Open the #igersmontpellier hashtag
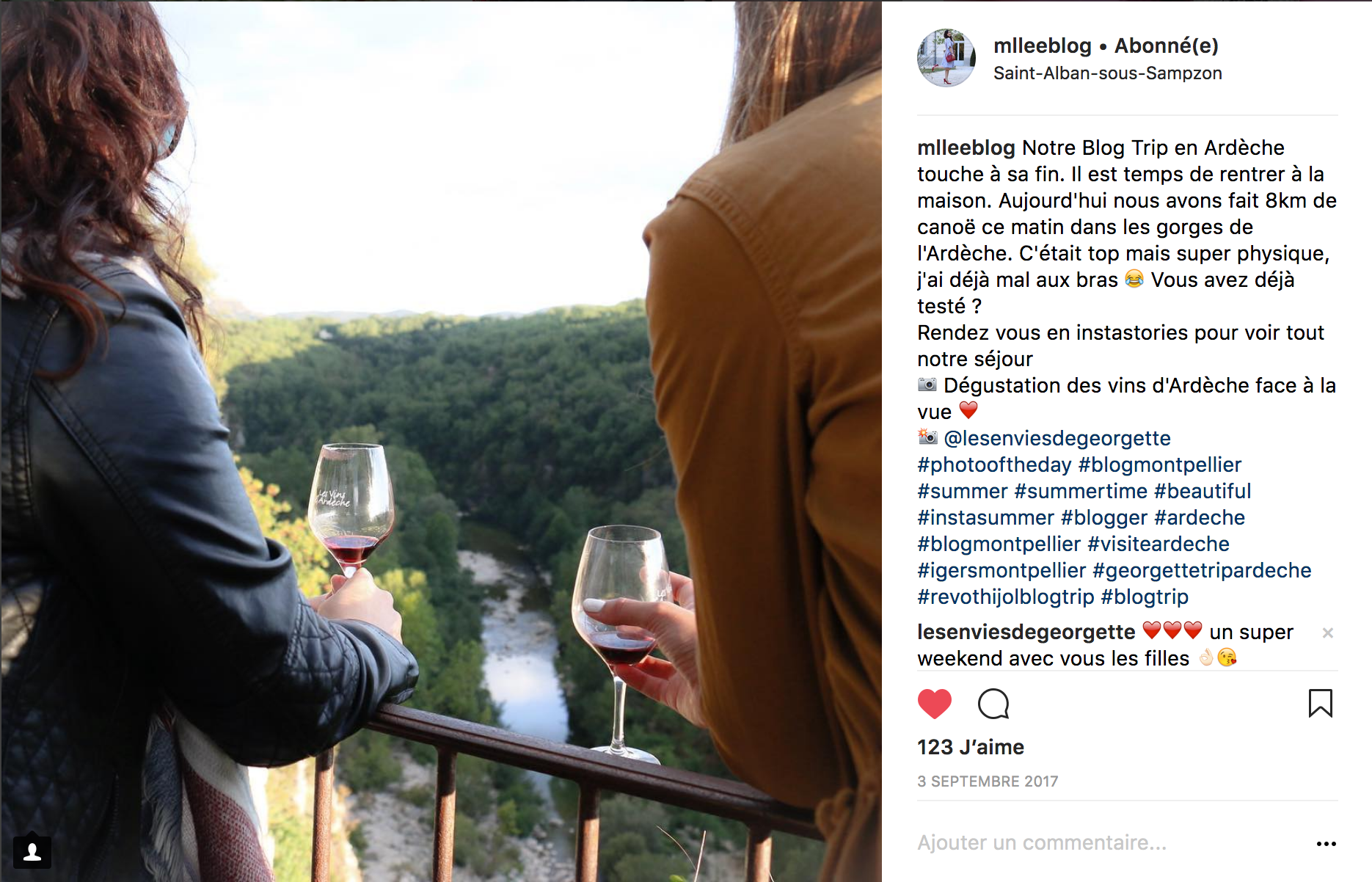Viewport: 1372px width, 882px height. [x=1001, y=570]
